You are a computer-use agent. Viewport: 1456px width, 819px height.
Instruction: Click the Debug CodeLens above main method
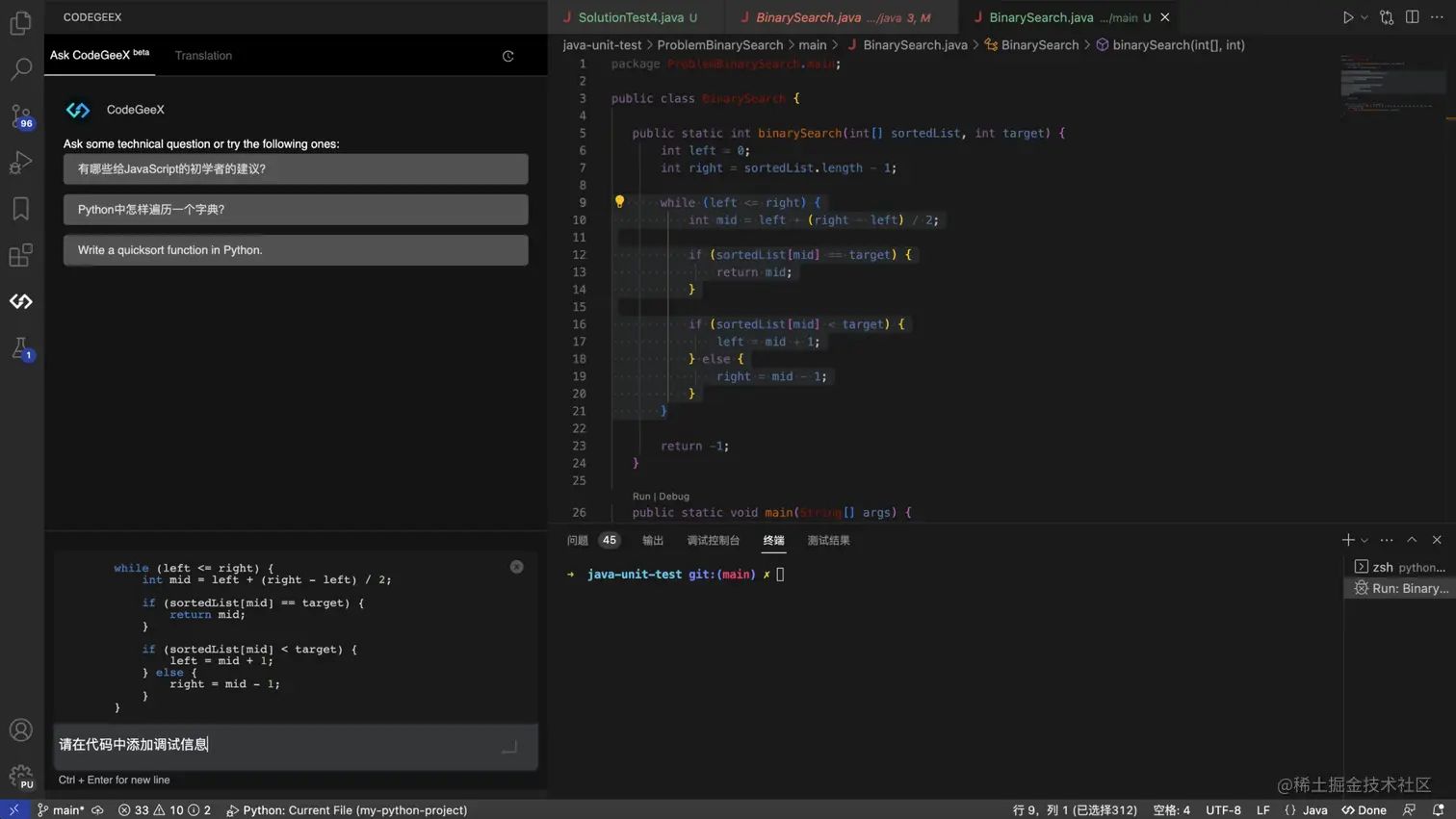(x=674, y=497)
